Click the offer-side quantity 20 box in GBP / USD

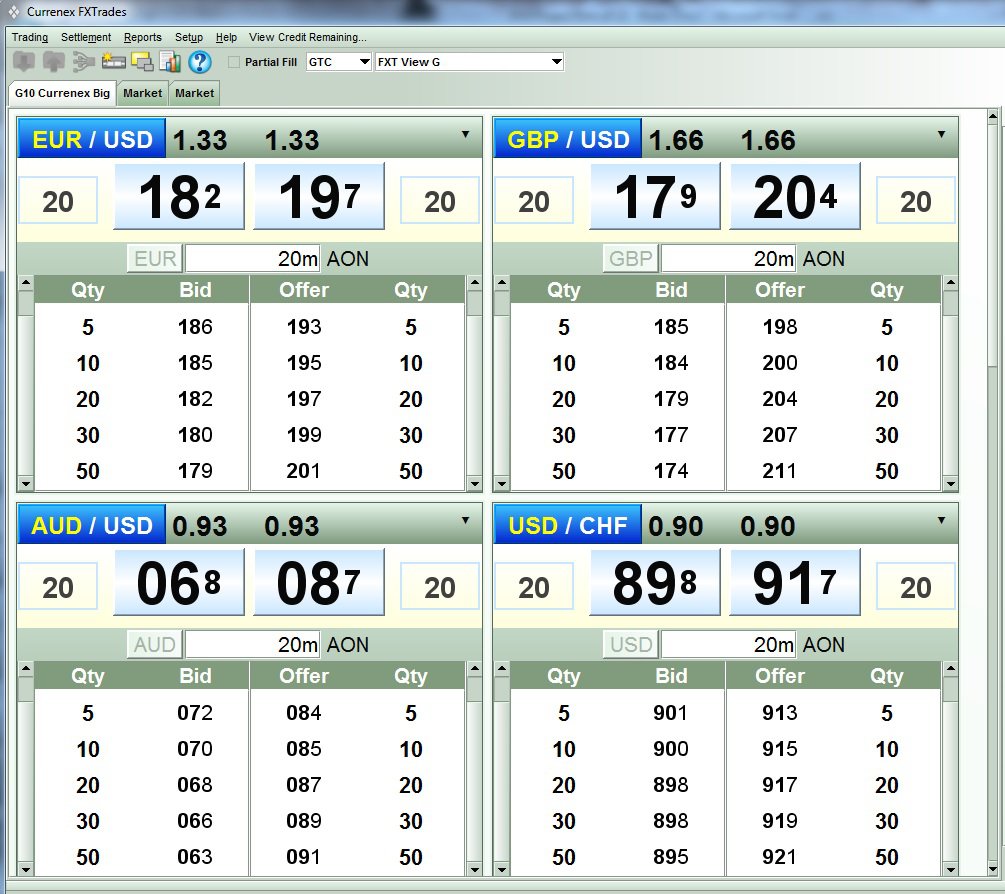[x=915, y=201]
